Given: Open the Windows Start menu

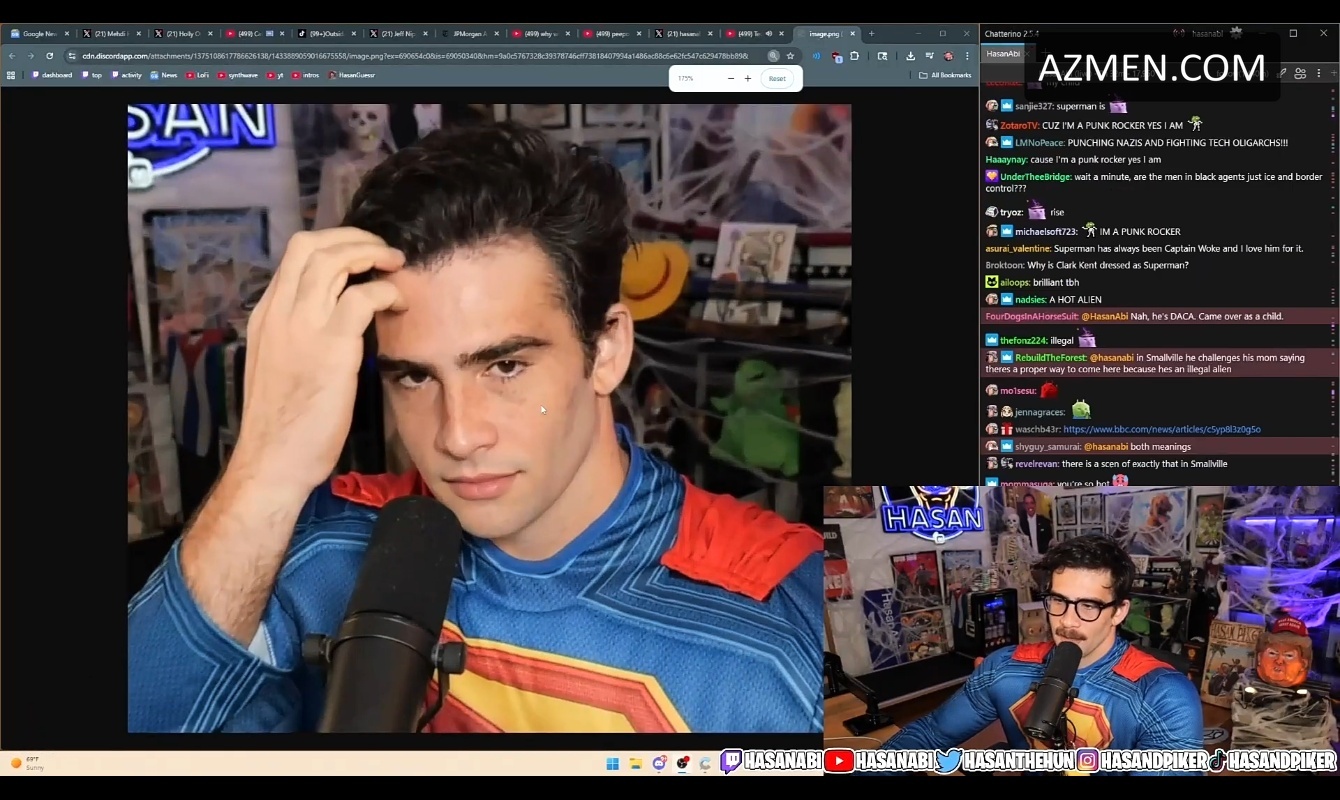Looking at the screenshot, I should (612, 763).
